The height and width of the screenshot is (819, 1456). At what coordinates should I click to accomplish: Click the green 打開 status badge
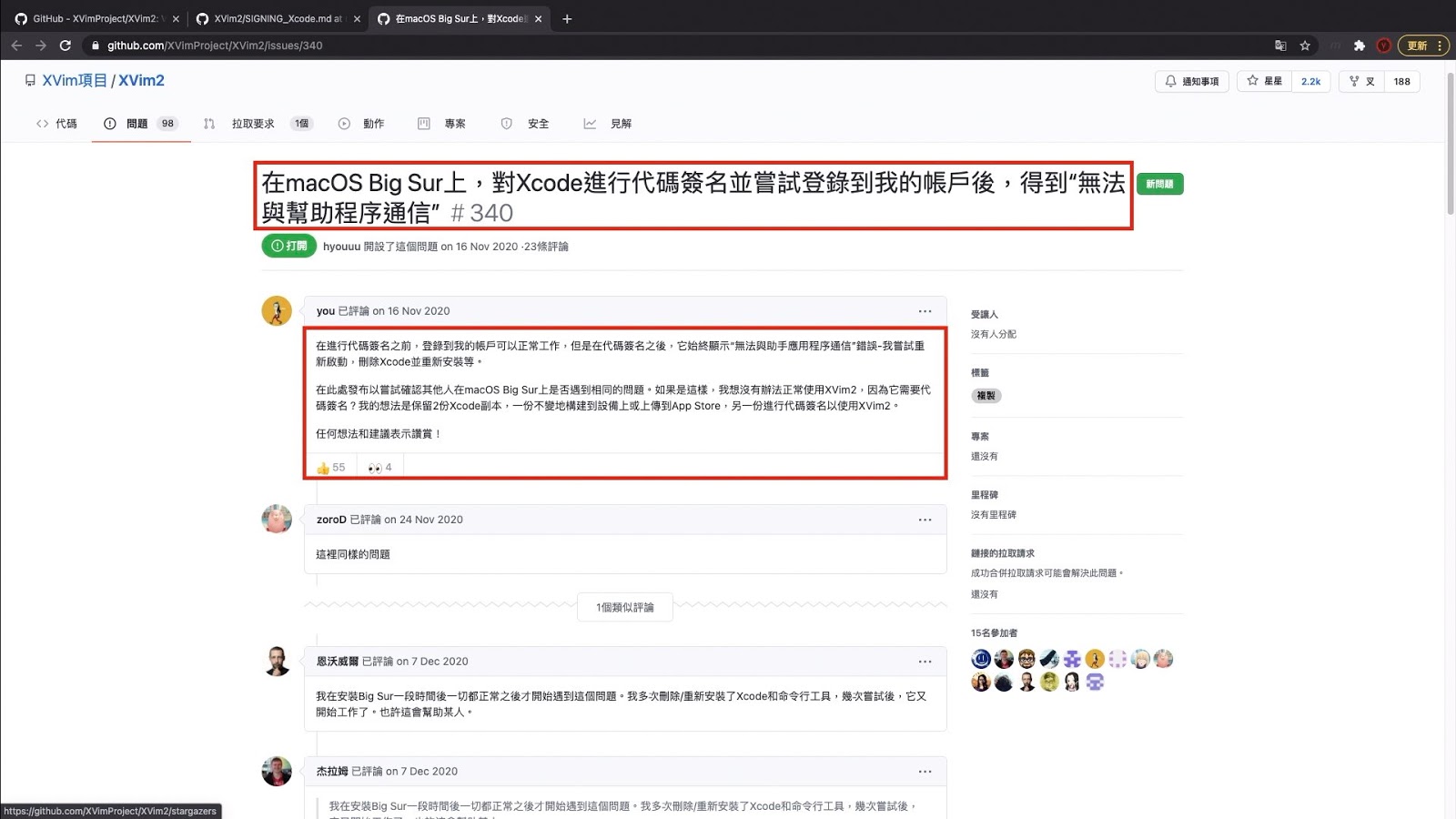pyautogui.click(x=289, y=246)
